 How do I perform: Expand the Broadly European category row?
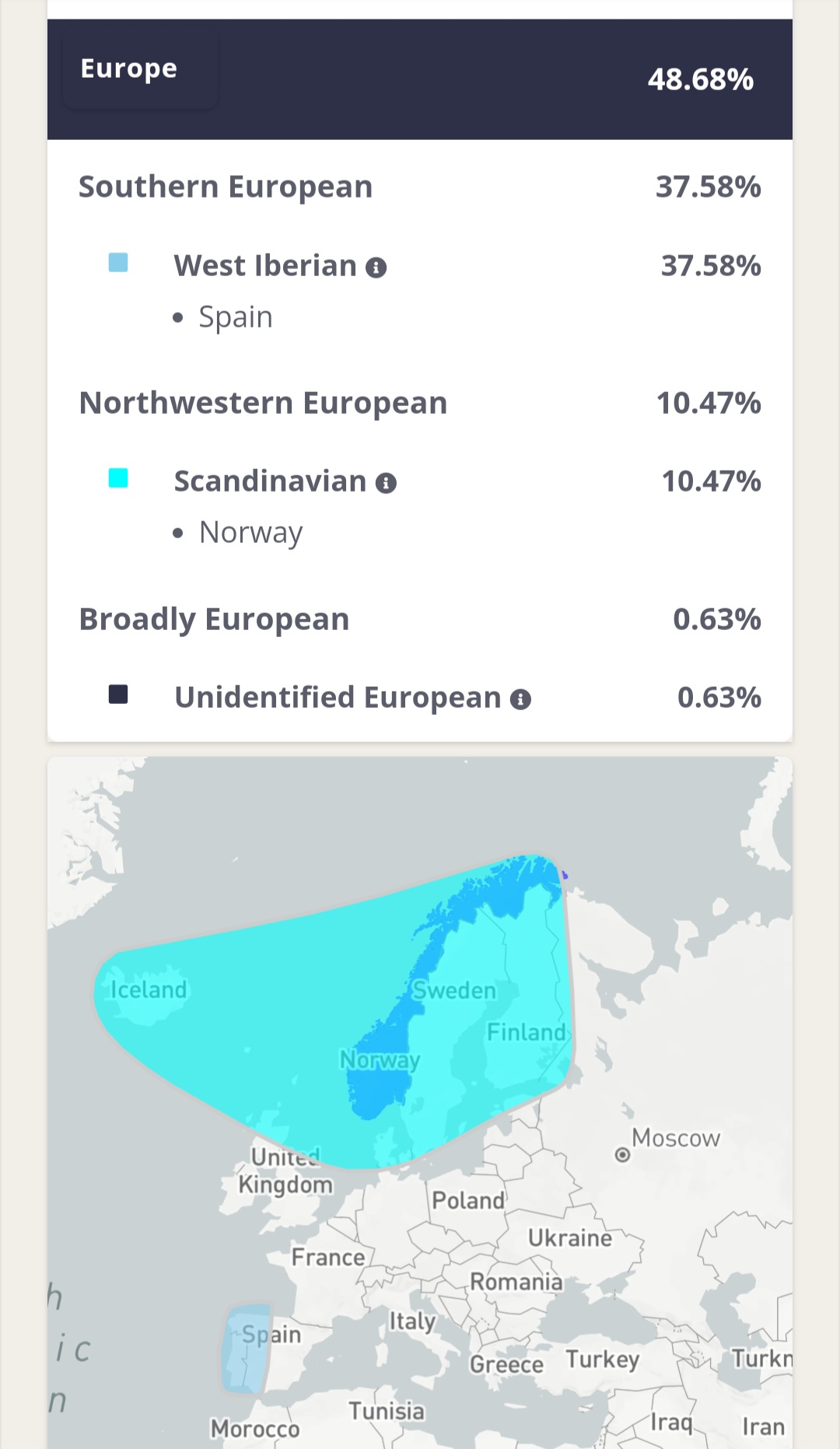420,619
